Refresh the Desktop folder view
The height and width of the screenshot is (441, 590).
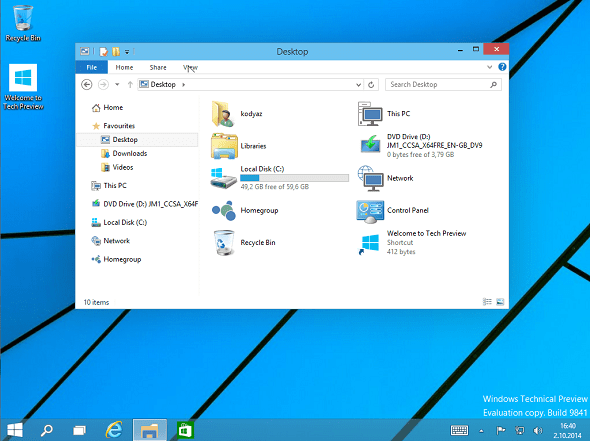(371, 85)
